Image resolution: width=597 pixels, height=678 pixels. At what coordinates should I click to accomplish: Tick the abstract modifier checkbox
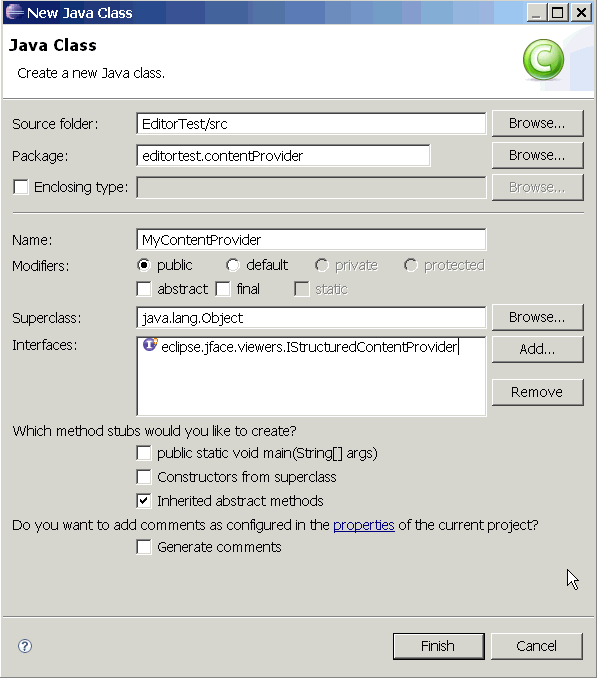[x=144, y=289]
